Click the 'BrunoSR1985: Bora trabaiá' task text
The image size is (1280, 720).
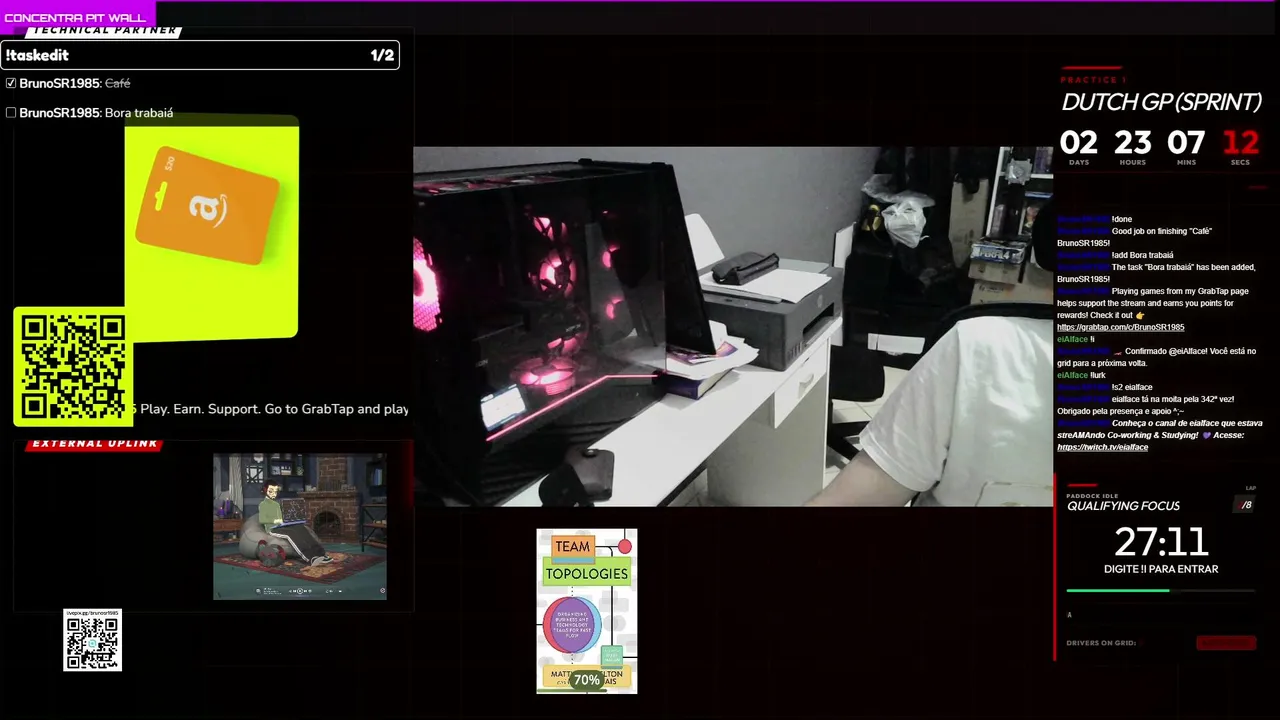96,113
